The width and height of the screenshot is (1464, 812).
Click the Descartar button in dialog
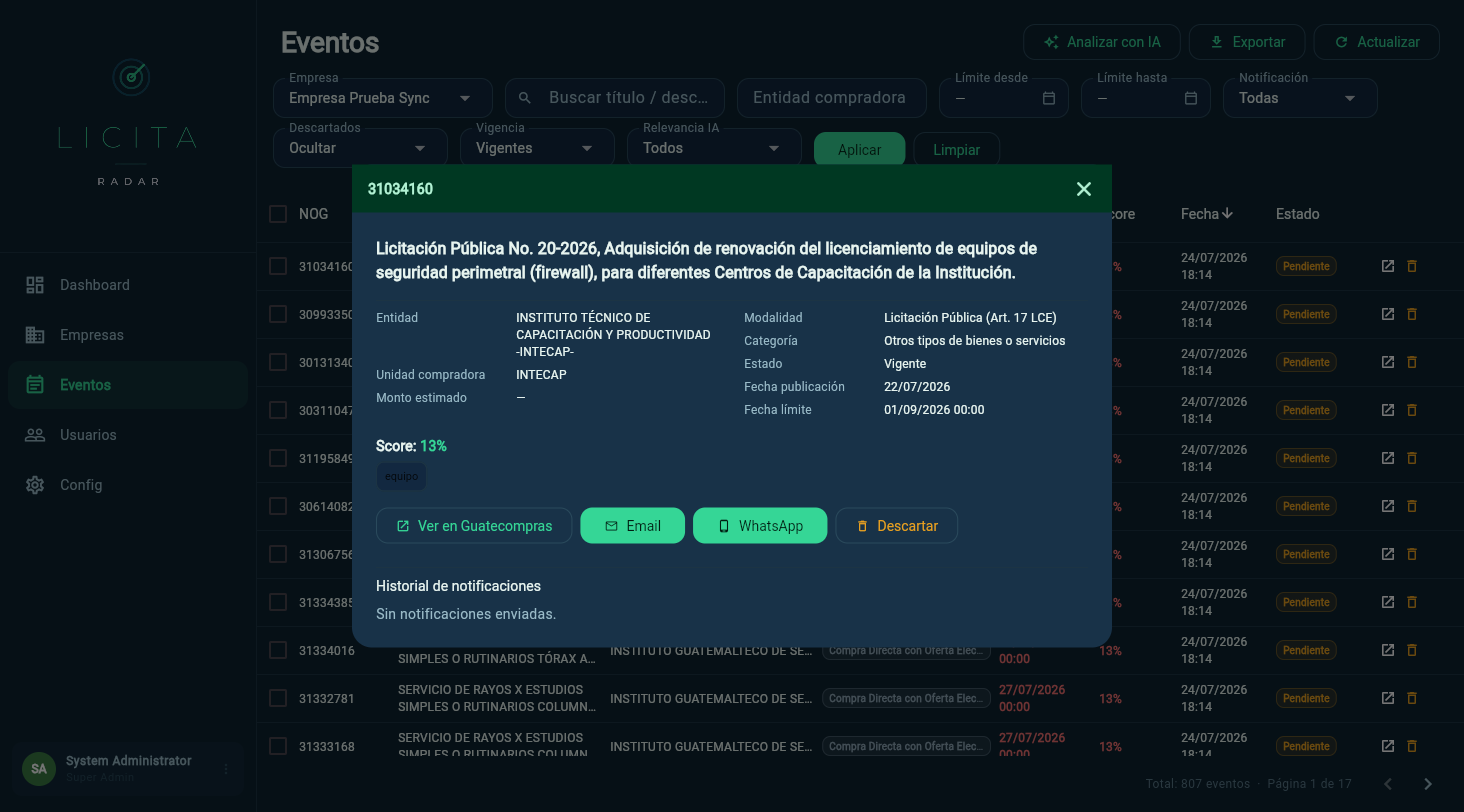click(897, 526)
